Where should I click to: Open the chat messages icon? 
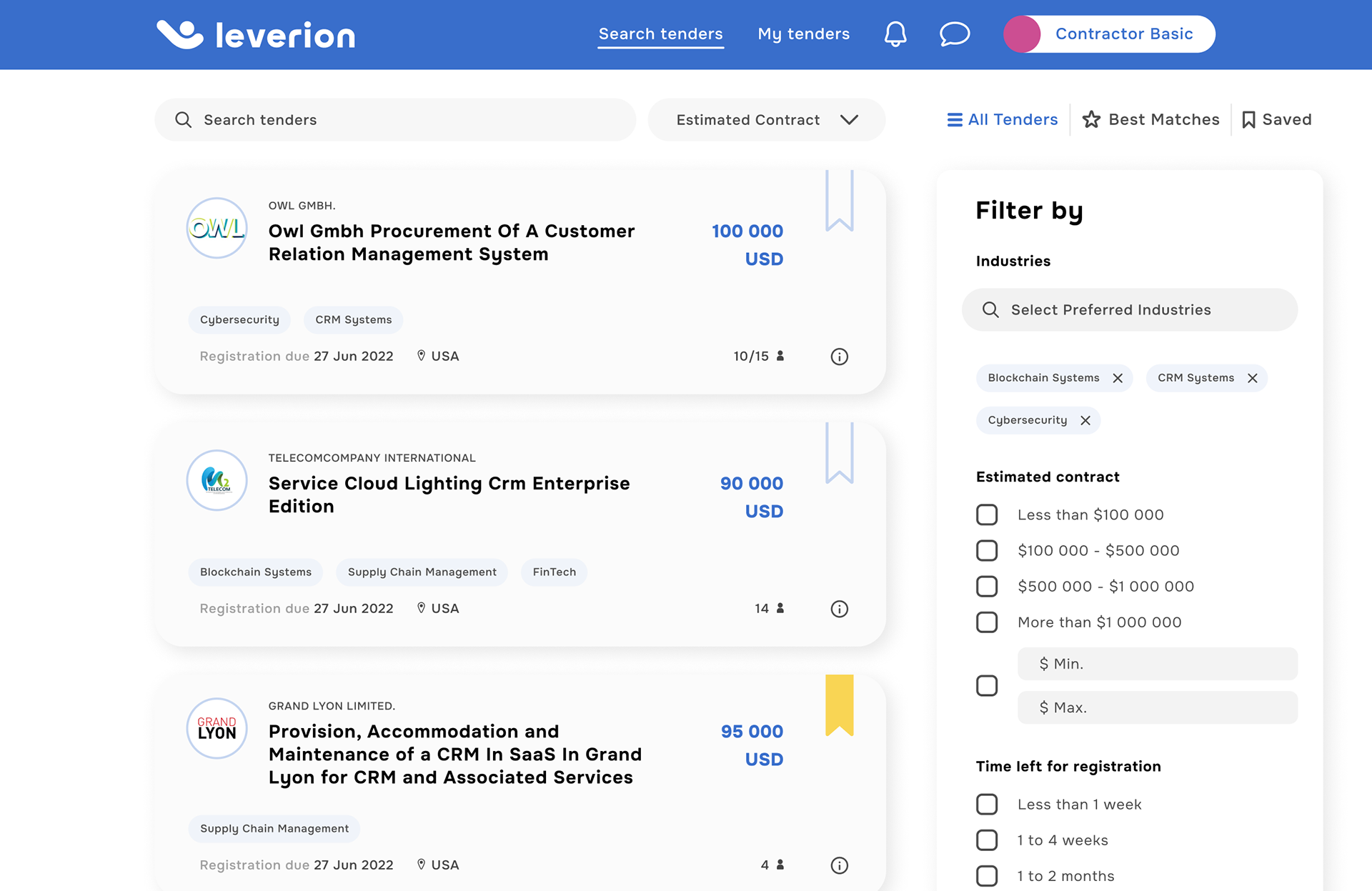(954, 34)
